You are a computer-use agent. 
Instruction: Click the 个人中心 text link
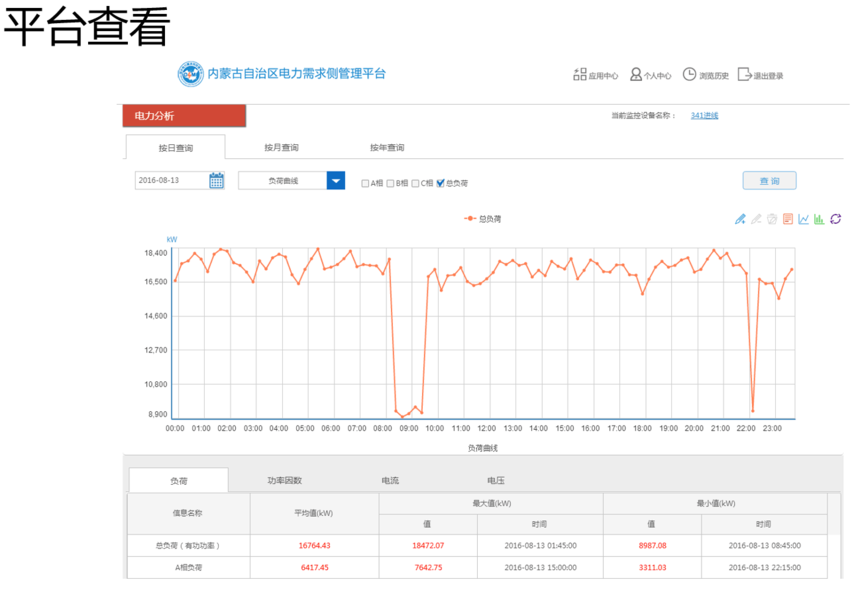658,76
